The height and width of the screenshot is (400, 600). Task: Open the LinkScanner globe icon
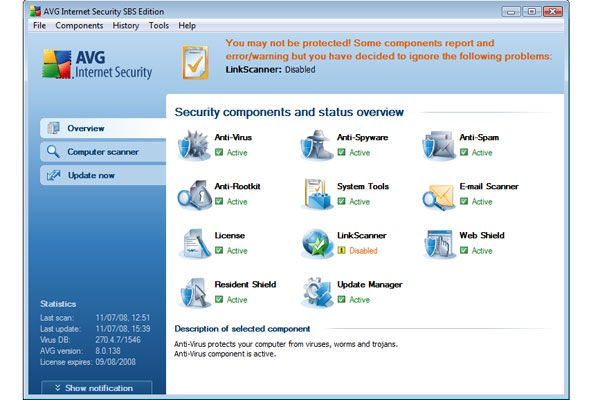pyautogui.click(x=317, y=243)
